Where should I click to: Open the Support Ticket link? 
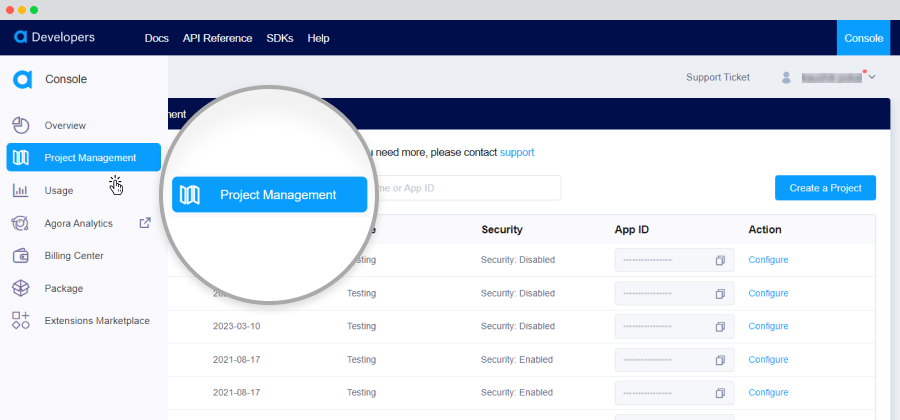[718, 77]
